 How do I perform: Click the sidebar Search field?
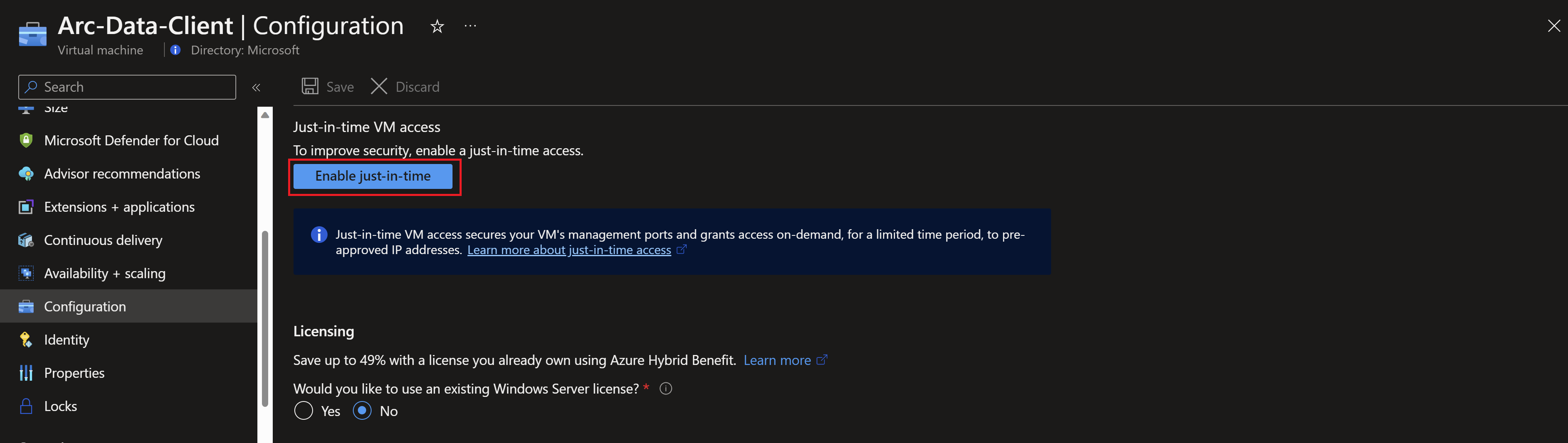[x=127, y=87]
